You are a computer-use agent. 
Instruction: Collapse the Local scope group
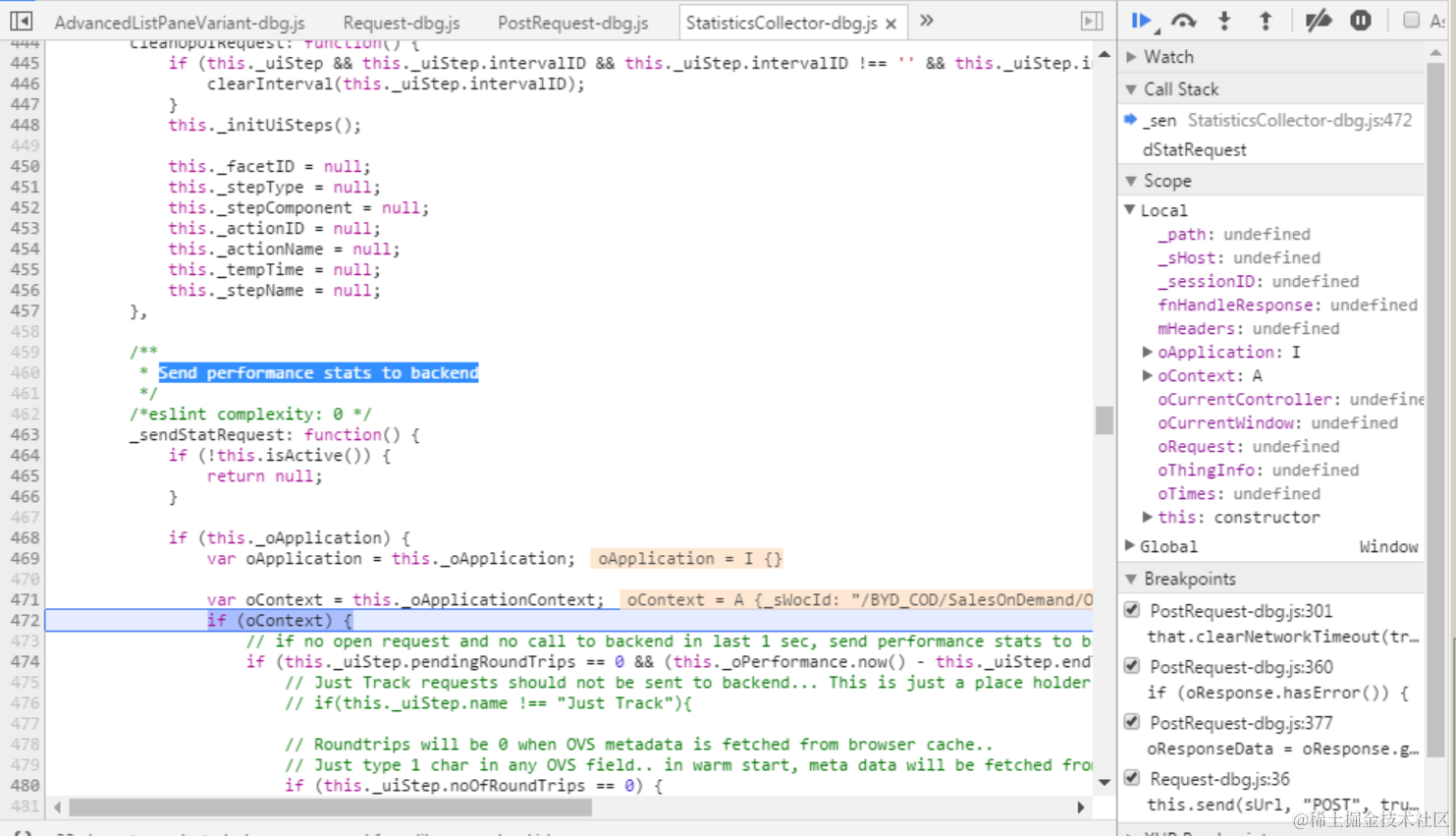(1130, 210)
